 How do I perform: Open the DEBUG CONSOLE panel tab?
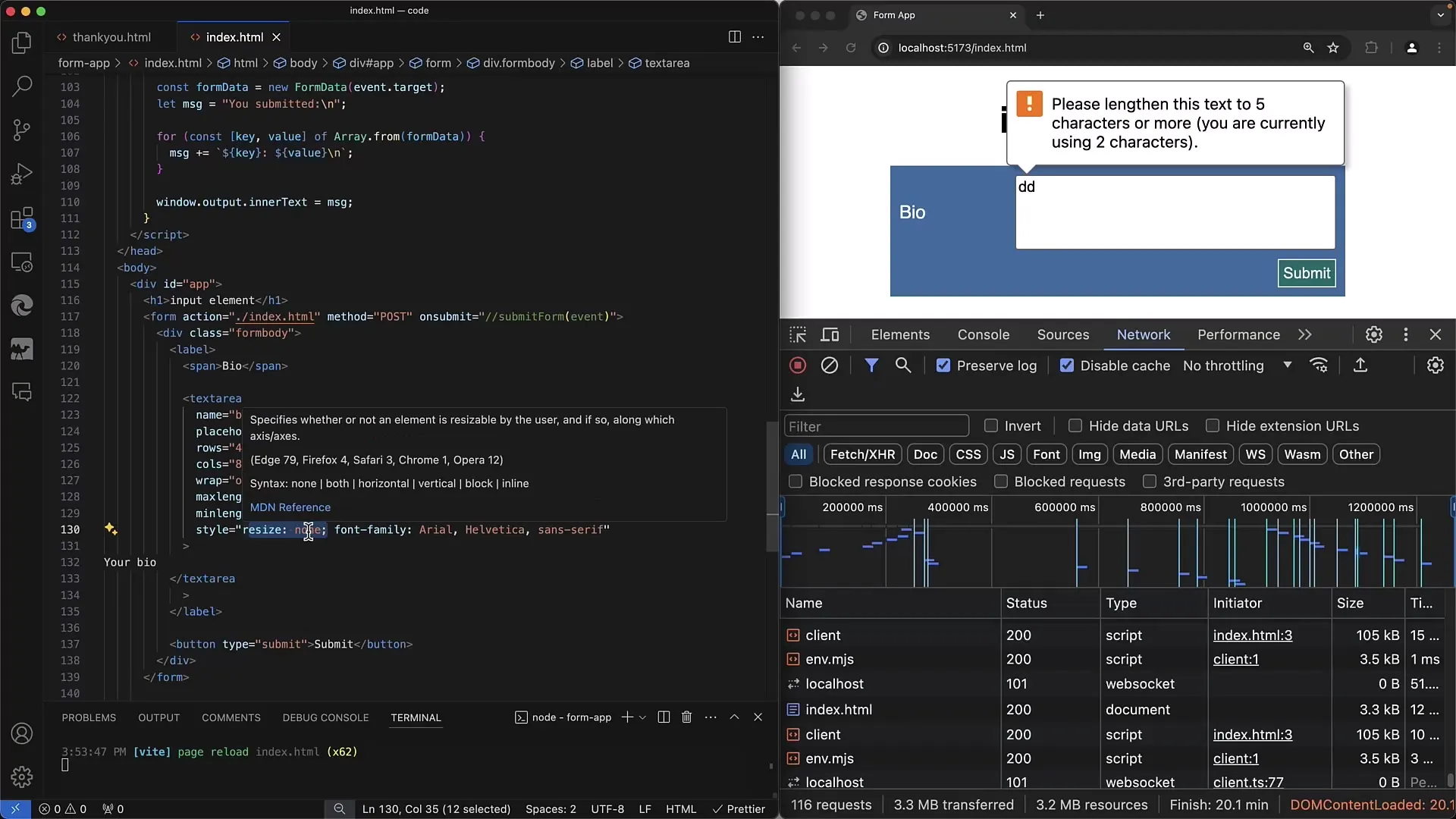325,717
